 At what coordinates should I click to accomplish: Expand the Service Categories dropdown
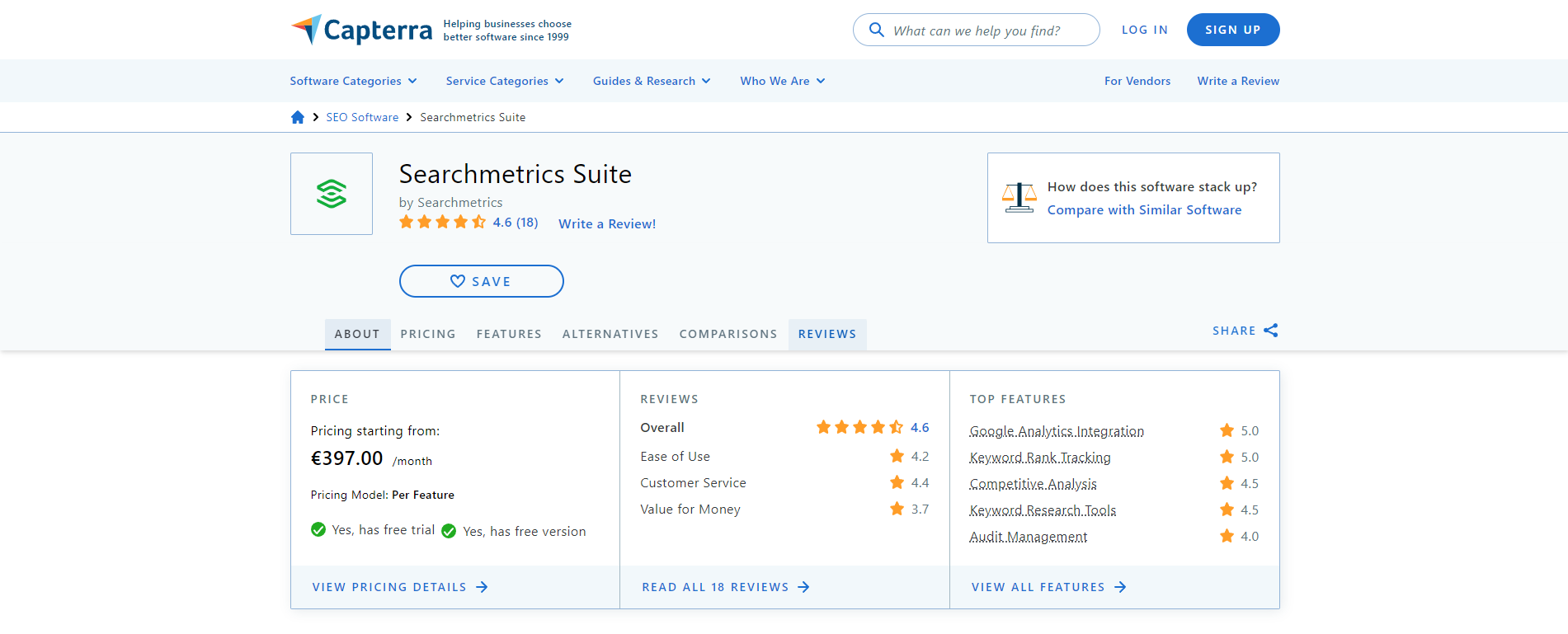click(505, 81)
